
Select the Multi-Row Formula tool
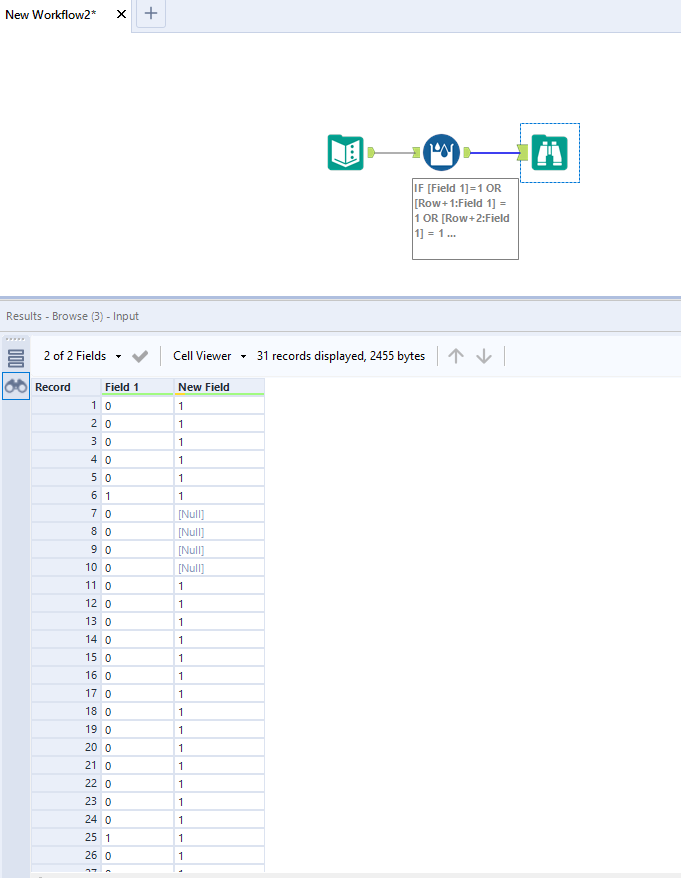point(441,153)
